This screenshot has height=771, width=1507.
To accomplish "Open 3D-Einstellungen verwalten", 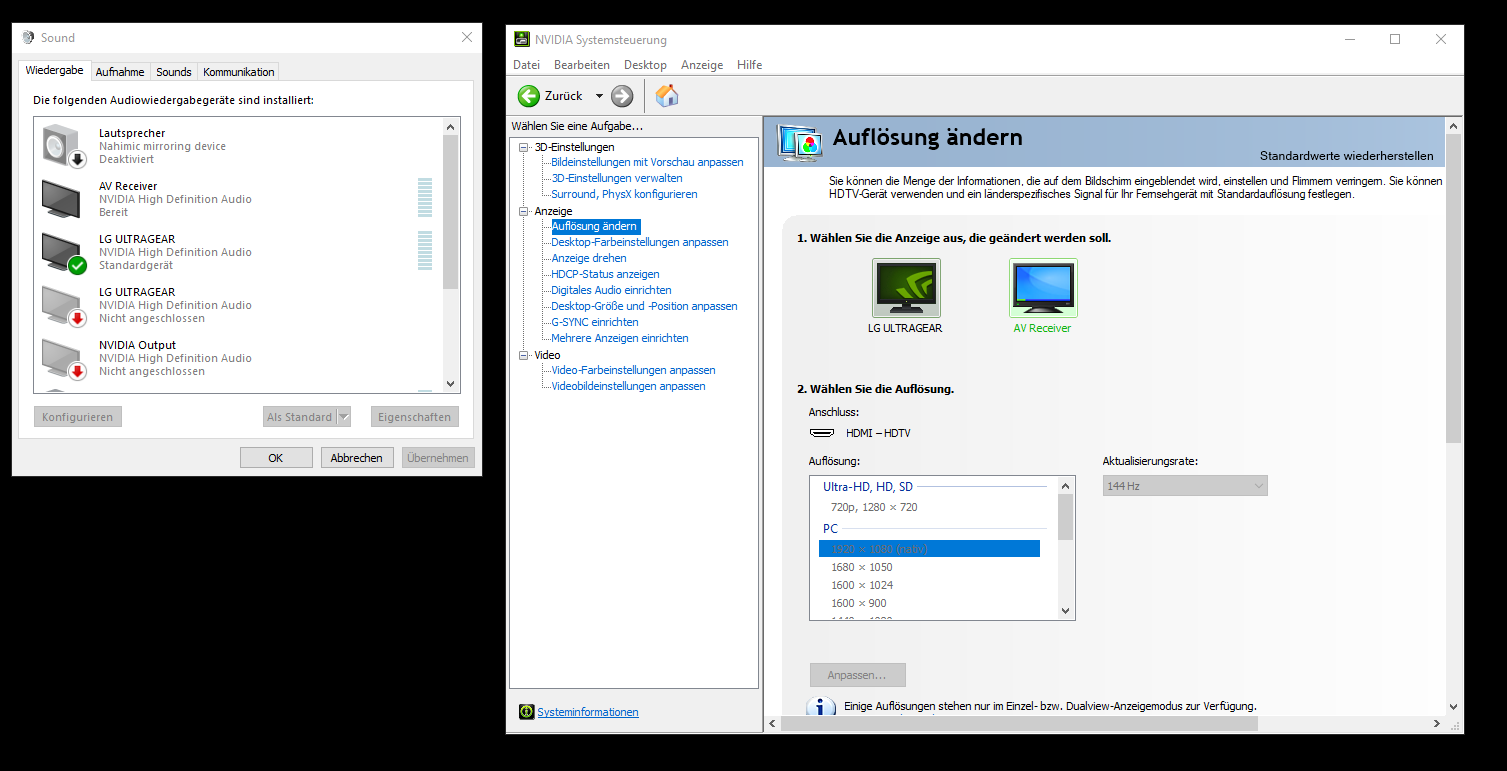I will (x=617, y=178).
